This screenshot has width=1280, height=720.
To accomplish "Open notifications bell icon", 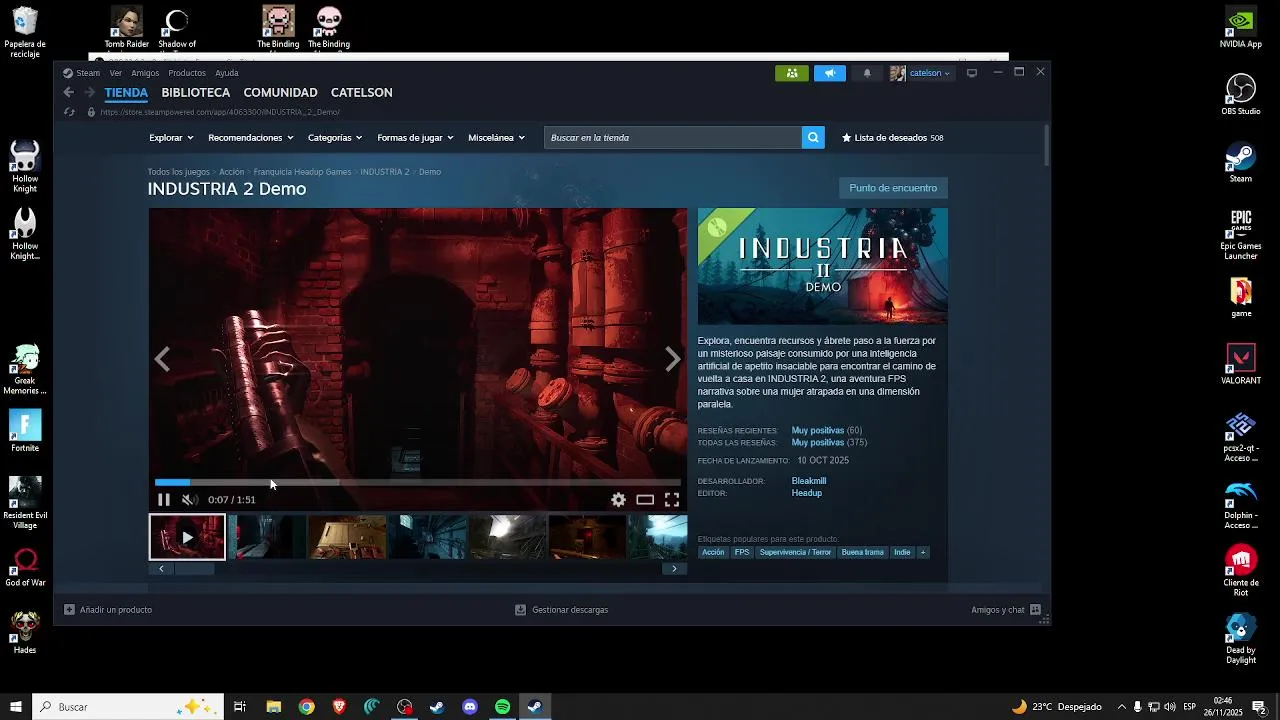I will [x=867, y=73].
